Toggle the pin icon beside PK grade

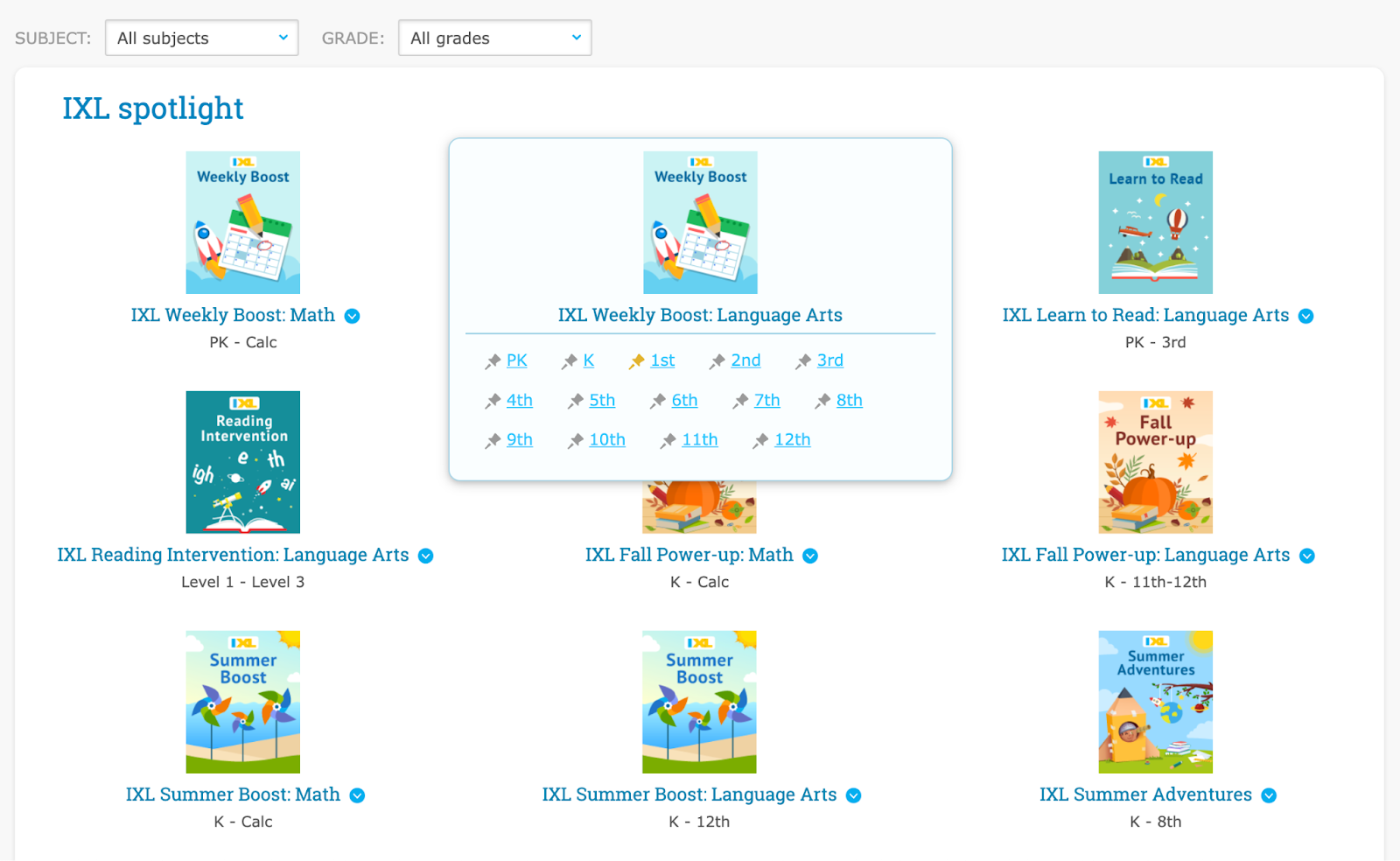point(493,361)
